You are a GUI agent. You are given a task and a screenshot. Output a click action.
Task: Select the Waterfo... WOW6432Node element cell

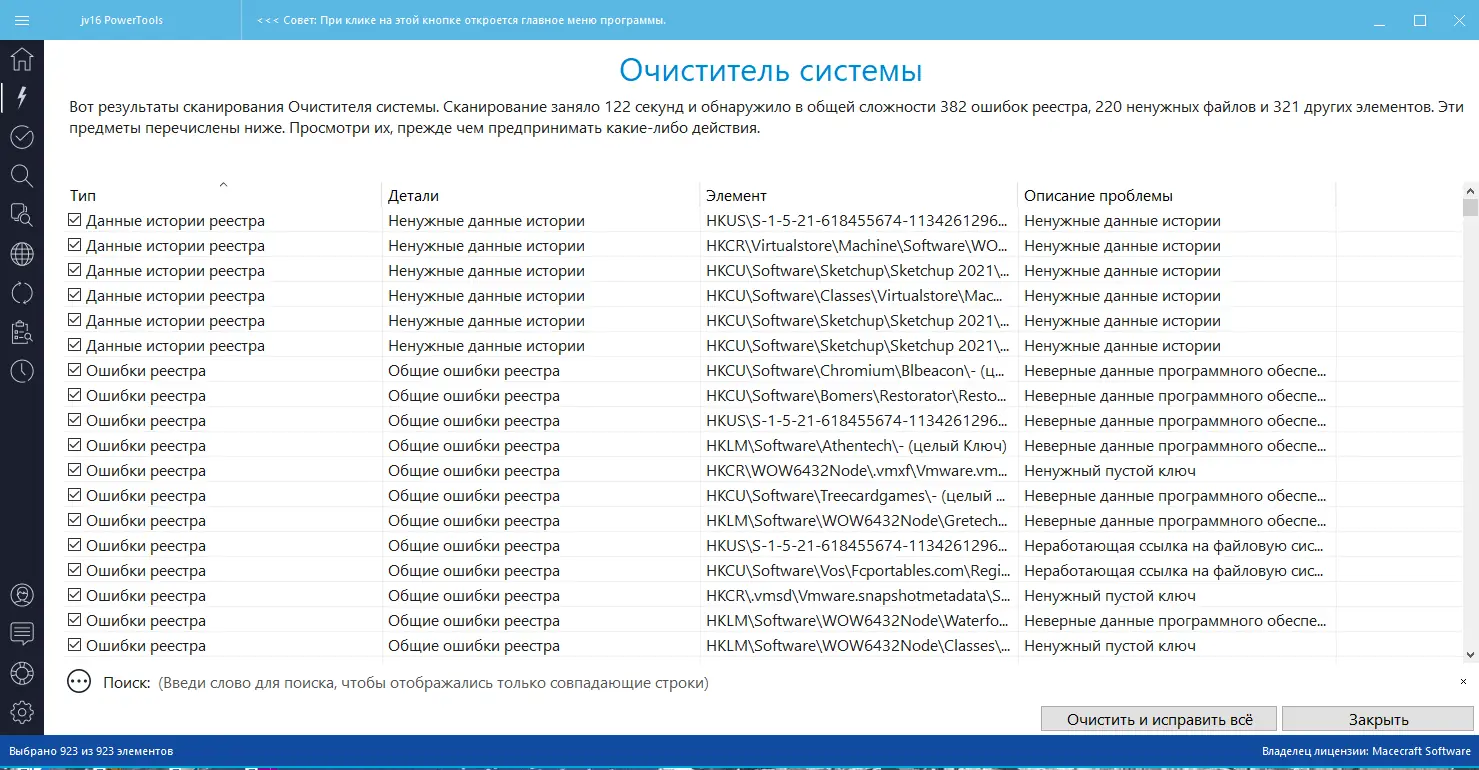[x=859, y=620]
